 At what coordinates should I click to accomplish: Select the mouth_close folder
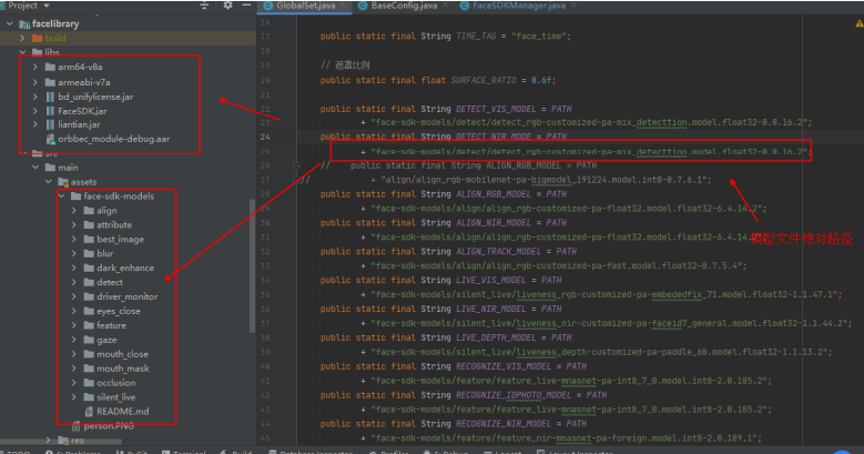click(x=122, y=354)
